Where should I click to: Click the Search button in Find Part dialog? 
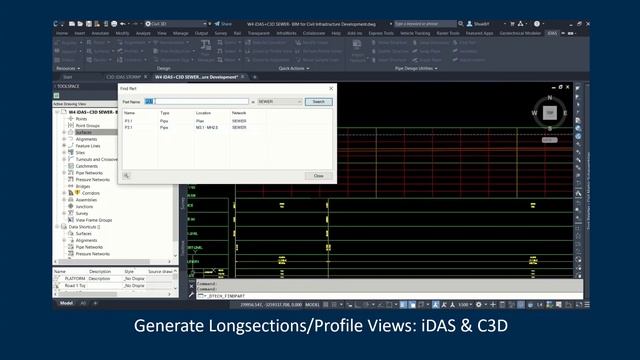point(318,102)
